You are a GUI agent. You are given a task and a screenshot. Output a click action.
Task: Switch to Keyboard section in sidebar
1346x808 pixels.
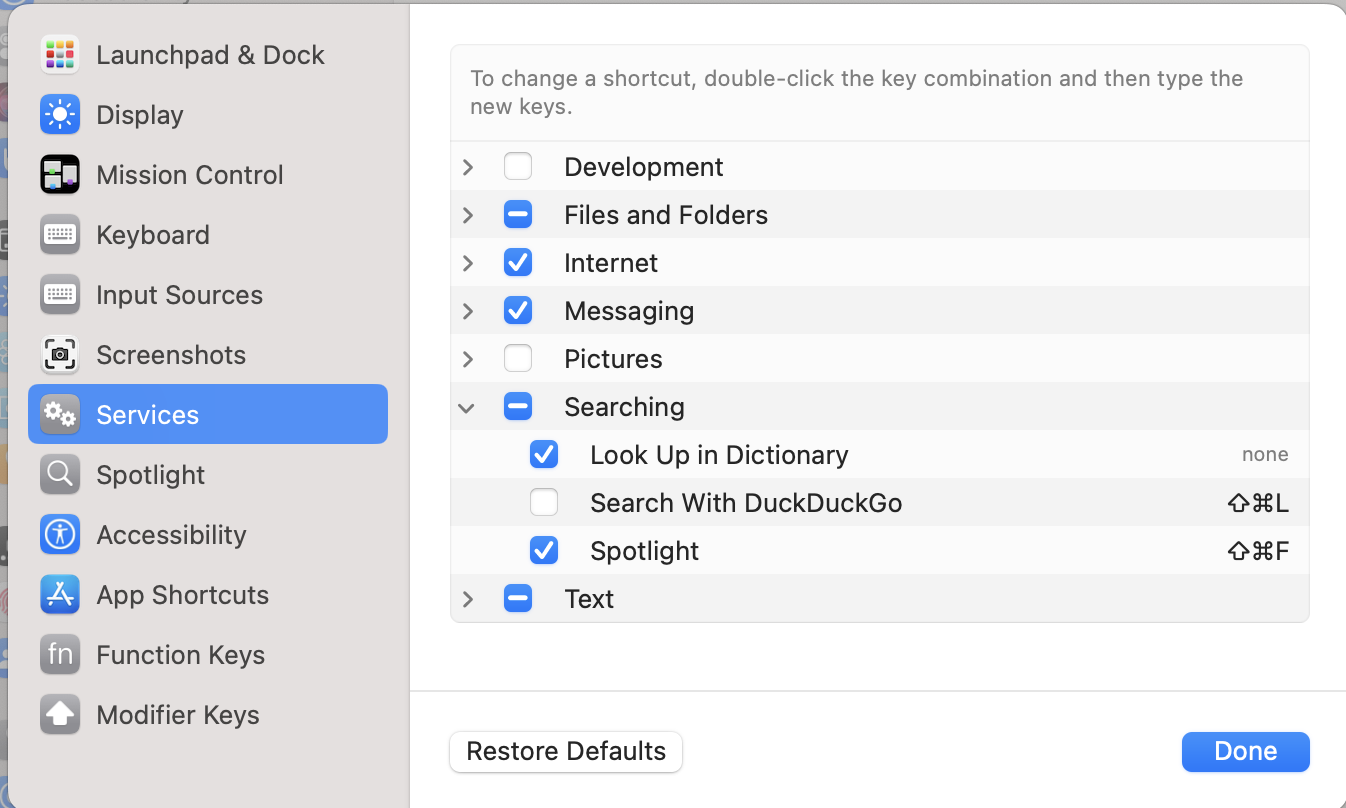(152, 235)
